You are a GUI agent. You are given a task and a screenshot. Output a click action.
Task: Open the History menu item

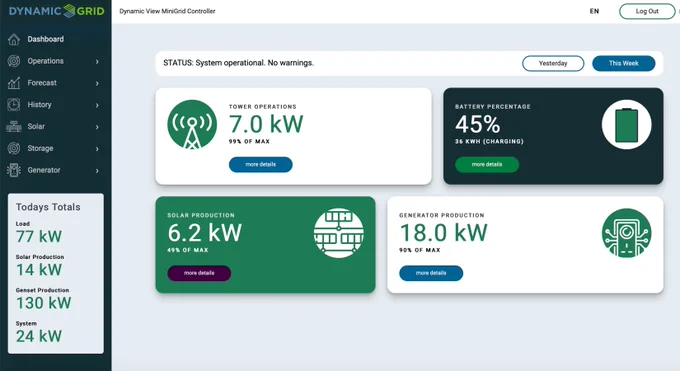click(39, 105)
